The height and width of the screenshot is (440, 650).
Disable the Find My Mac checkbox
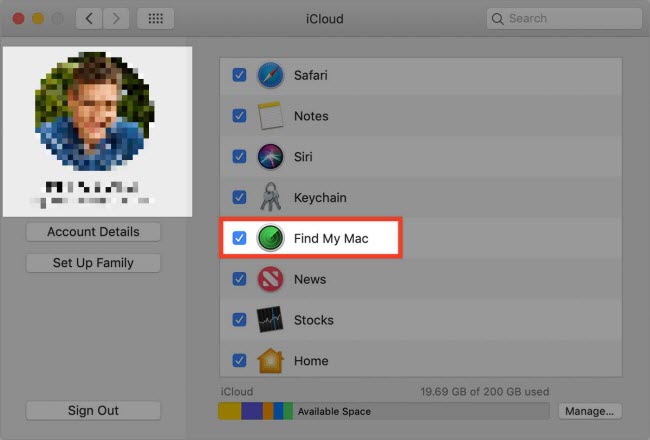point(239,239)
